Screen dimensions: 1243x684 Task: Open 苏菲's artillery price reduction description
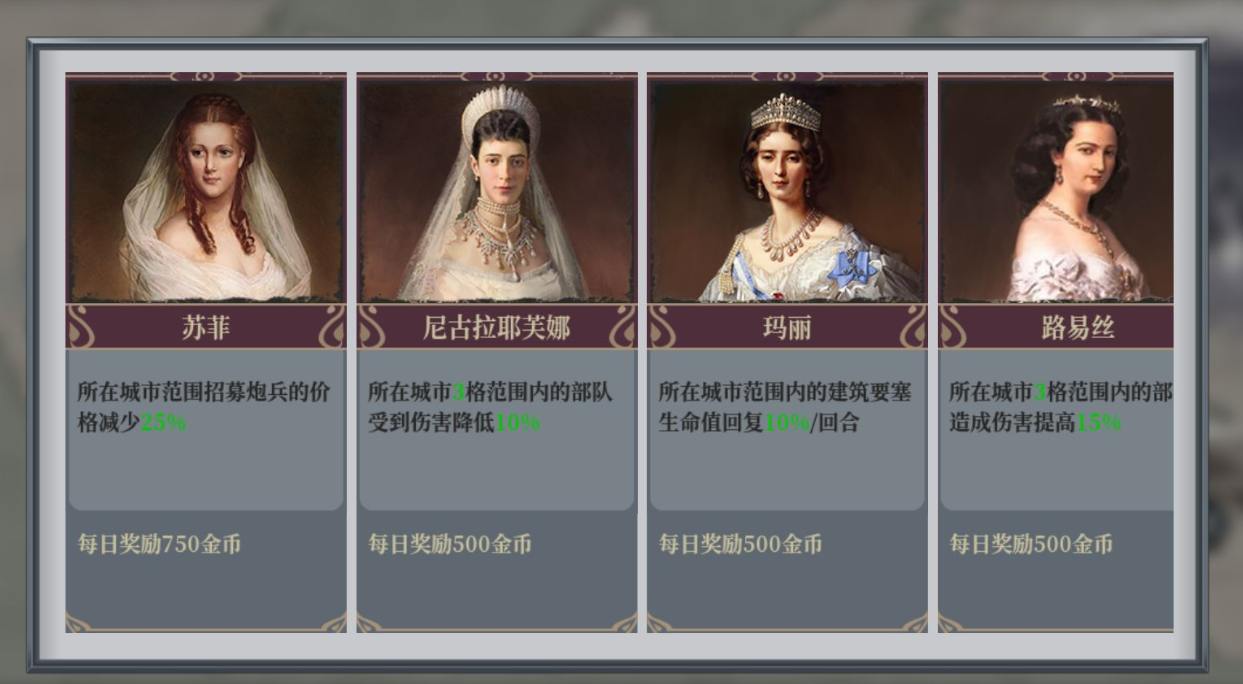point(204,407)
